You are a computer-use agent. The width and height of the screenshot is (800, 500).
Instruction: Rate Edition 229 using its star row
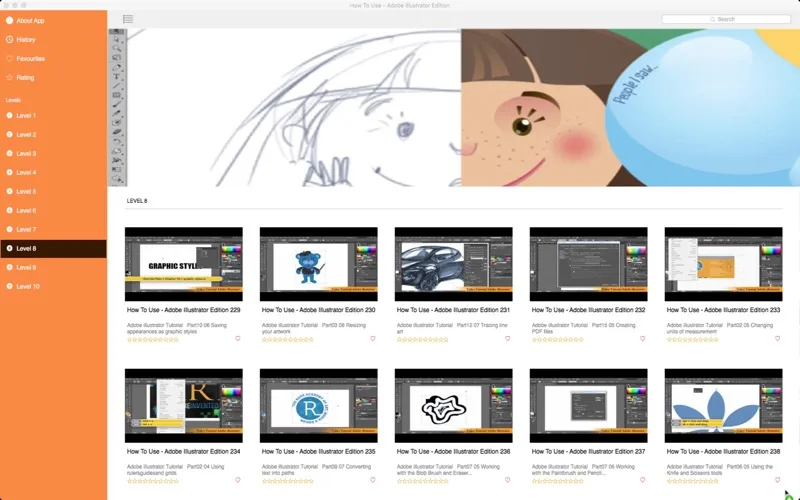(x=153, y=340)
